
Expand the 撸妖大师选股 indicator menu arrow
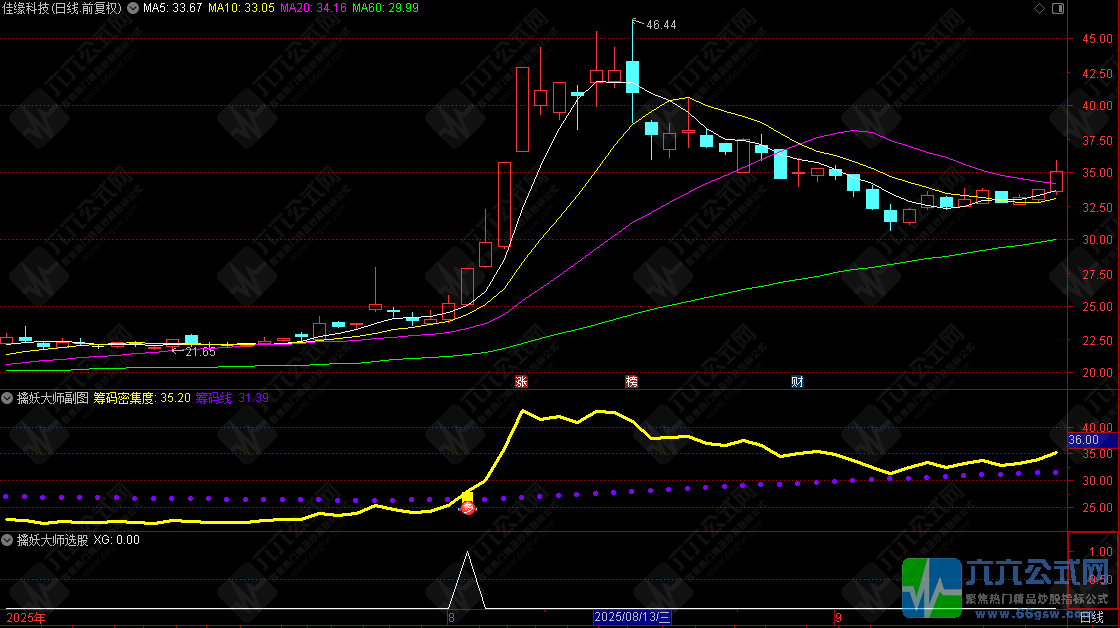[7, 540]
